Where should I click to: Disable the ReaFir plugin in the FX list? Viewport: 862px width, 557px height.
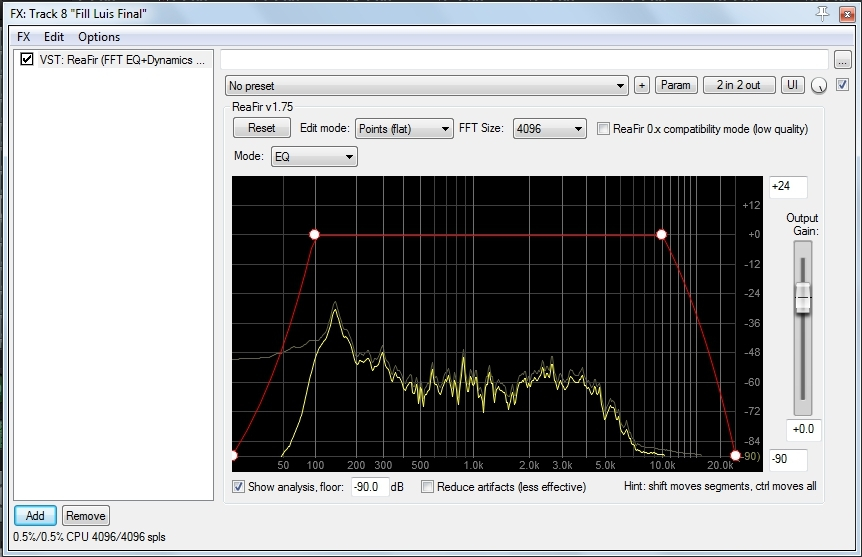27,59
